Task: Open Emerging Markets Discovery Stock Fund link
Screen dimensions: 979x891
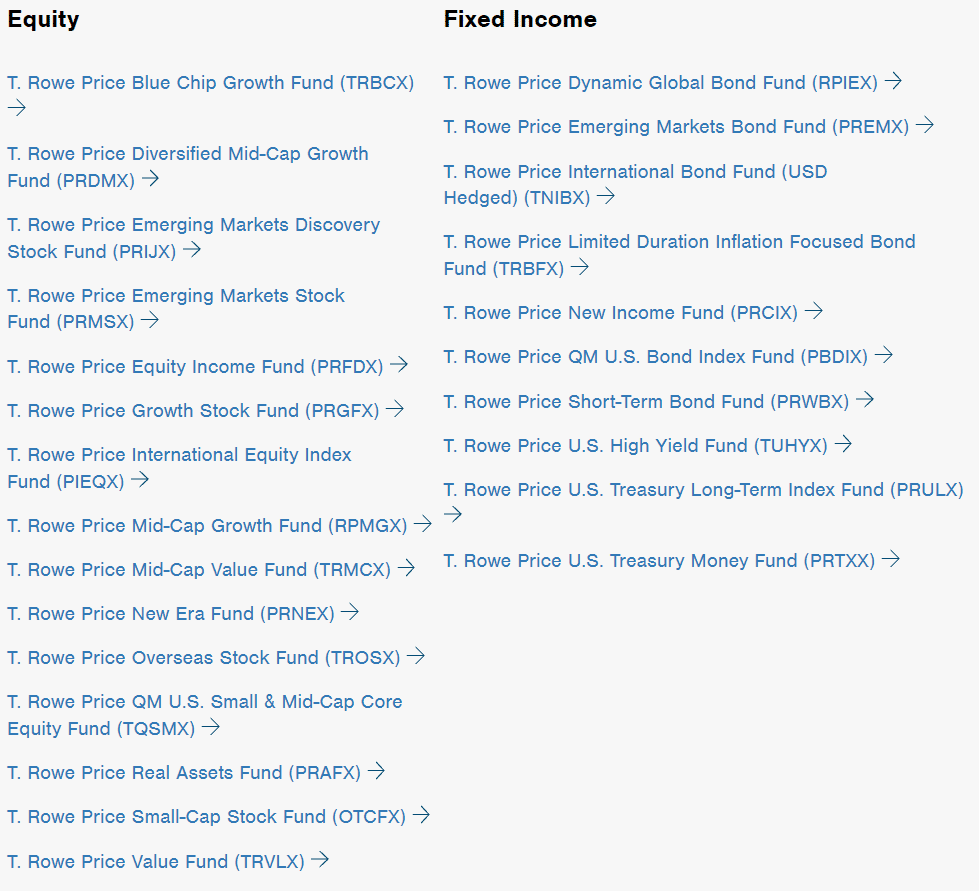Action: click(x=194, y=238)
